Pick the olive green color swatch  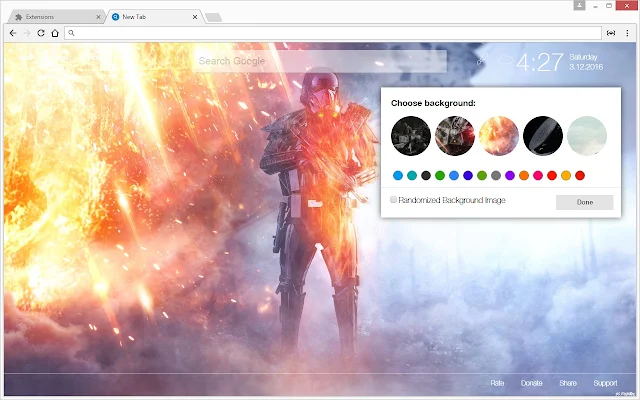482,176
